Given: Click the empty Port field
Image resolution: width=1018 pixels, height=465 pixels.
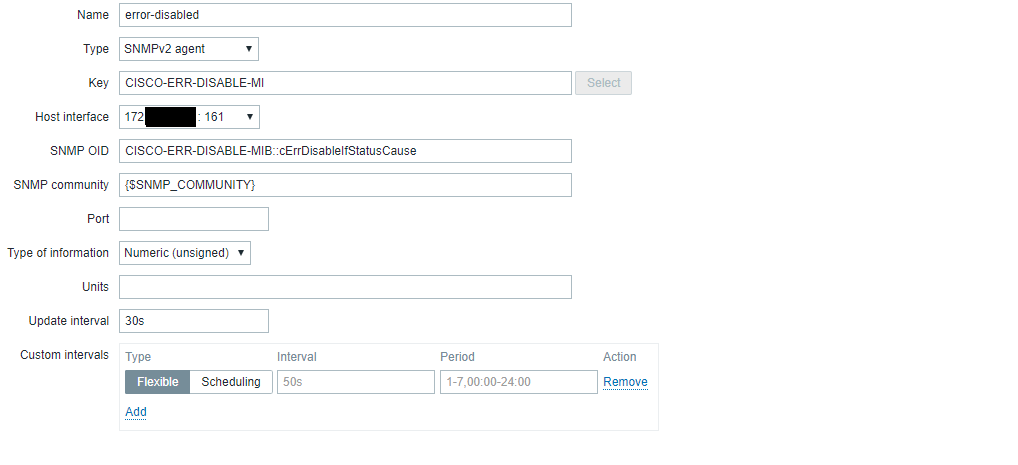Looking at the screenshot, I should coord(194,219).
